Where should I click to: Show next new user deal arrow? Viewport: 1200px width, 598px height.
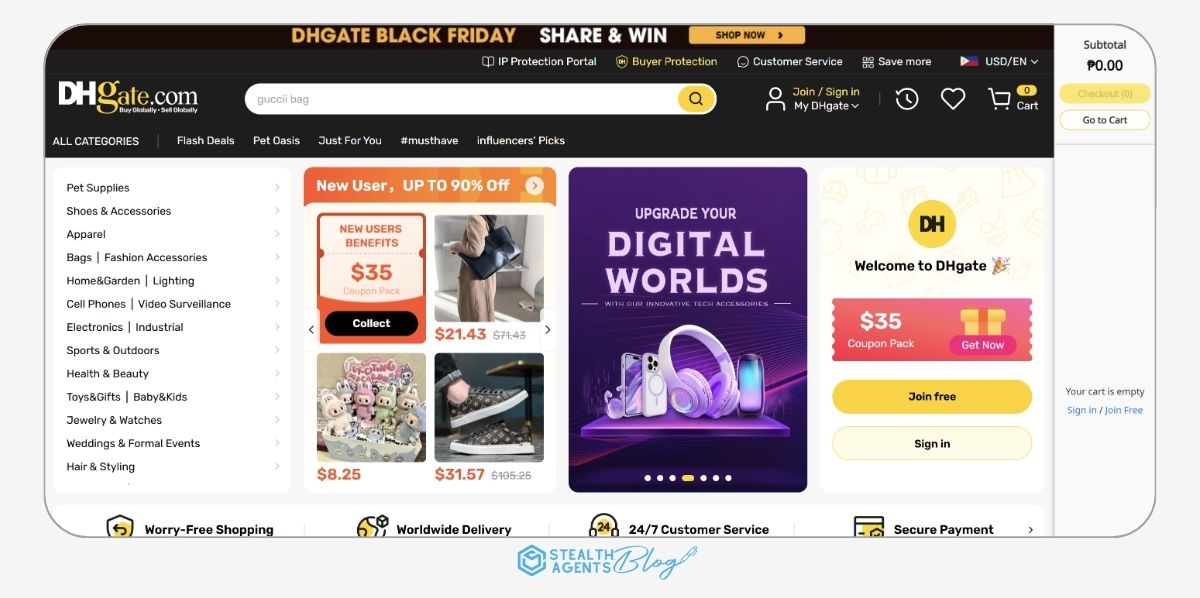547,329
